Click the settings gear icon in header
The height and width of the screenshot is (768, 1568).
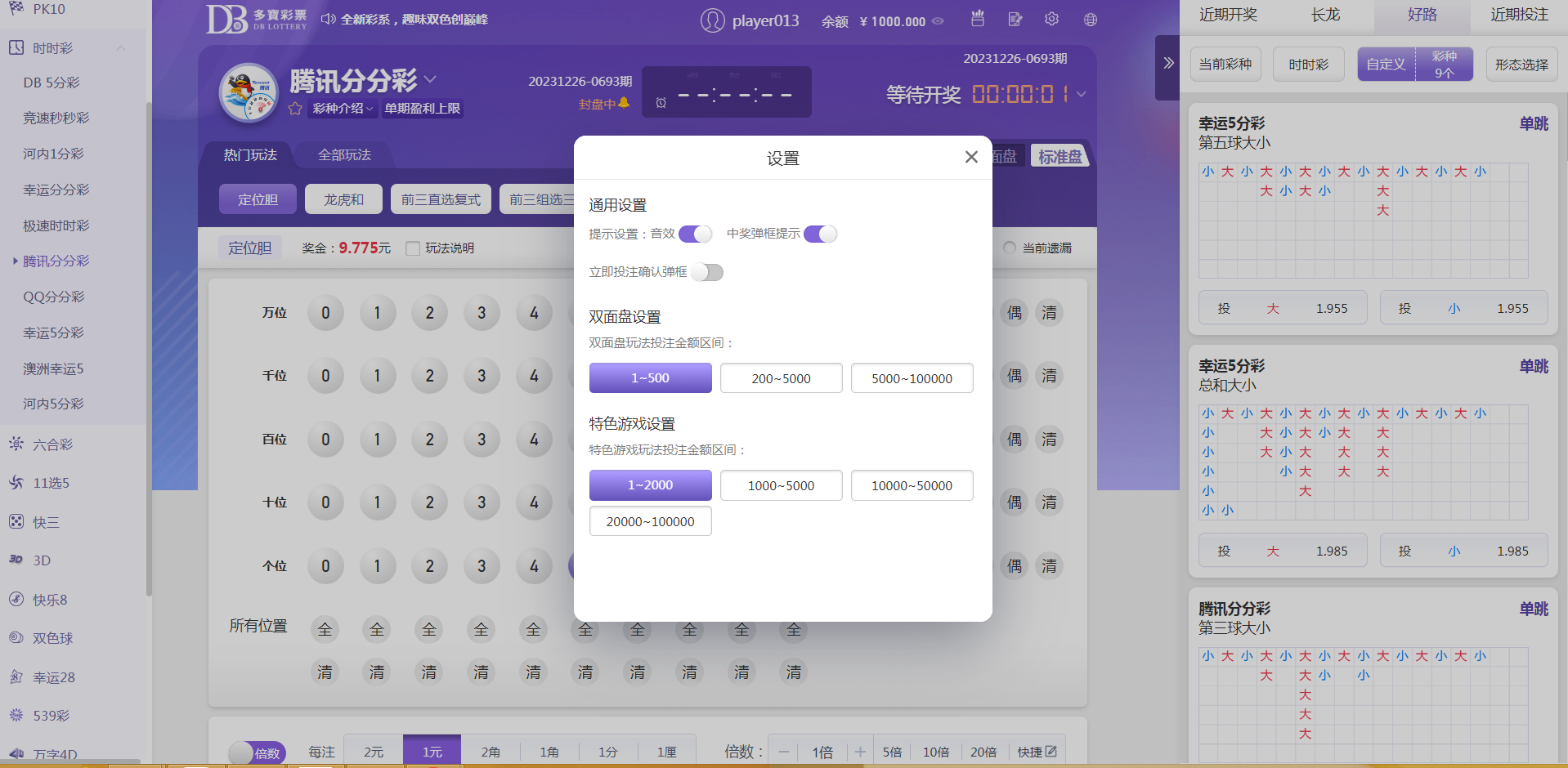(1051, 20)
